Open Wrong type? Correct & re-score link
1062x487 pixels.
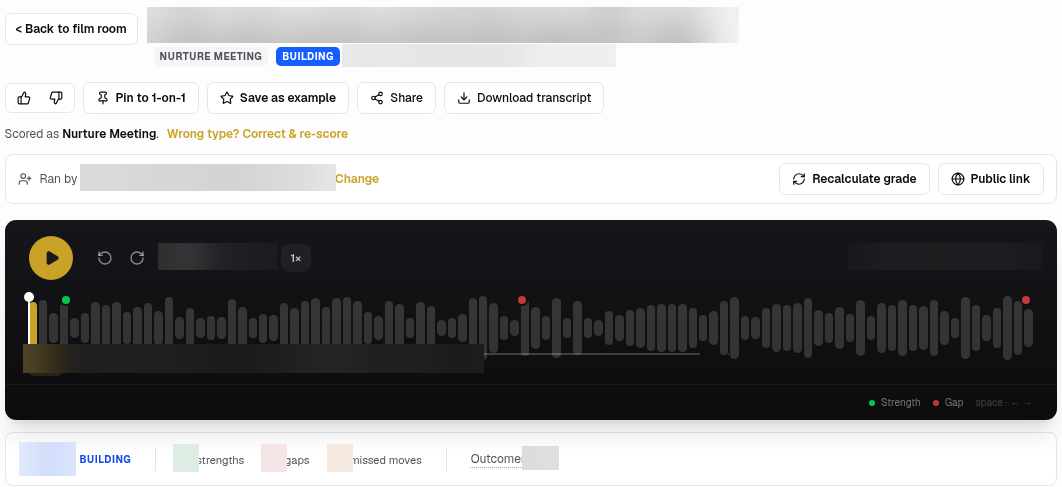[257, 134]
